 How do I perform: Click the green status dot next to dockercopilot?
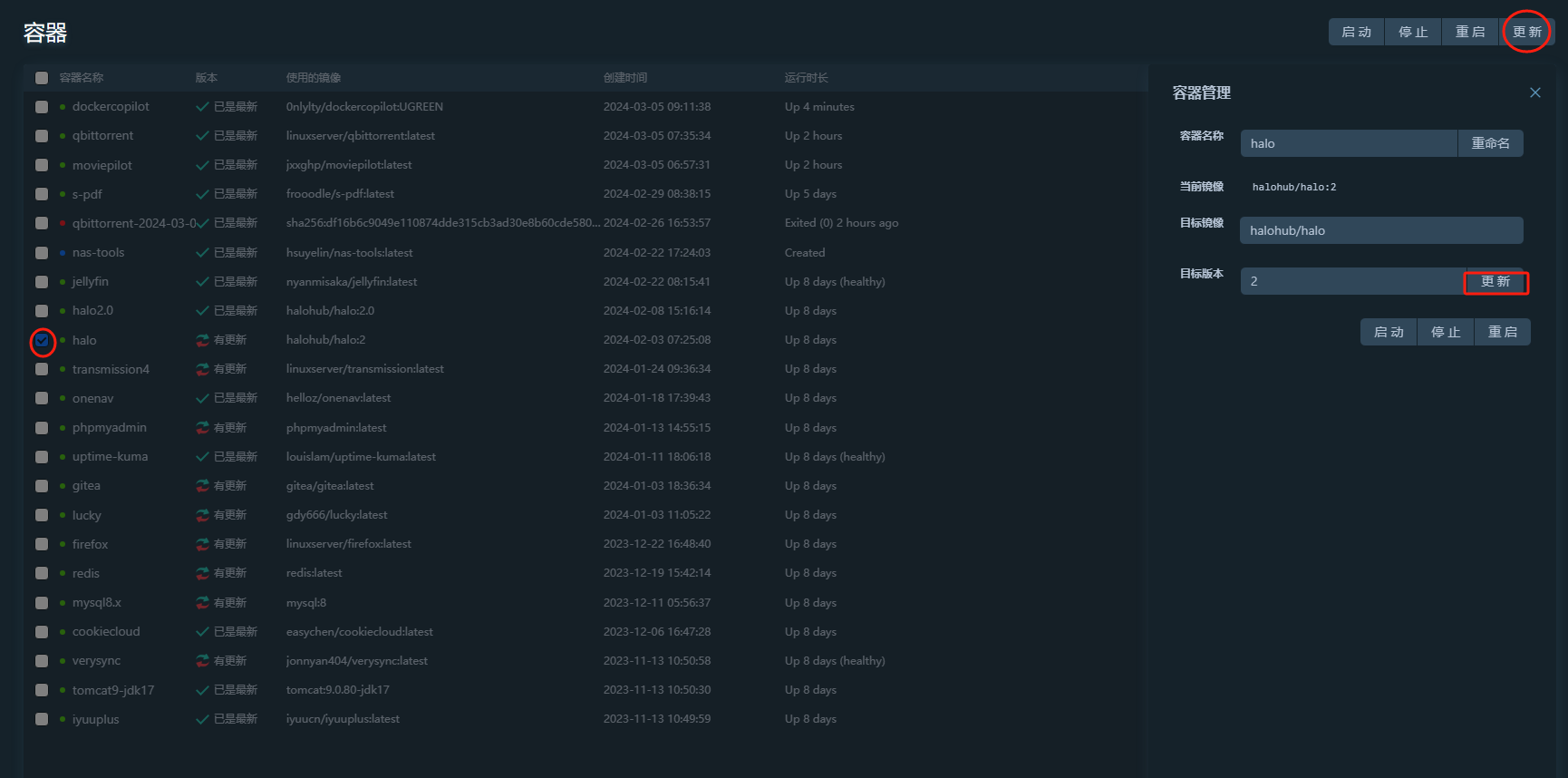[x=63, y=107]
